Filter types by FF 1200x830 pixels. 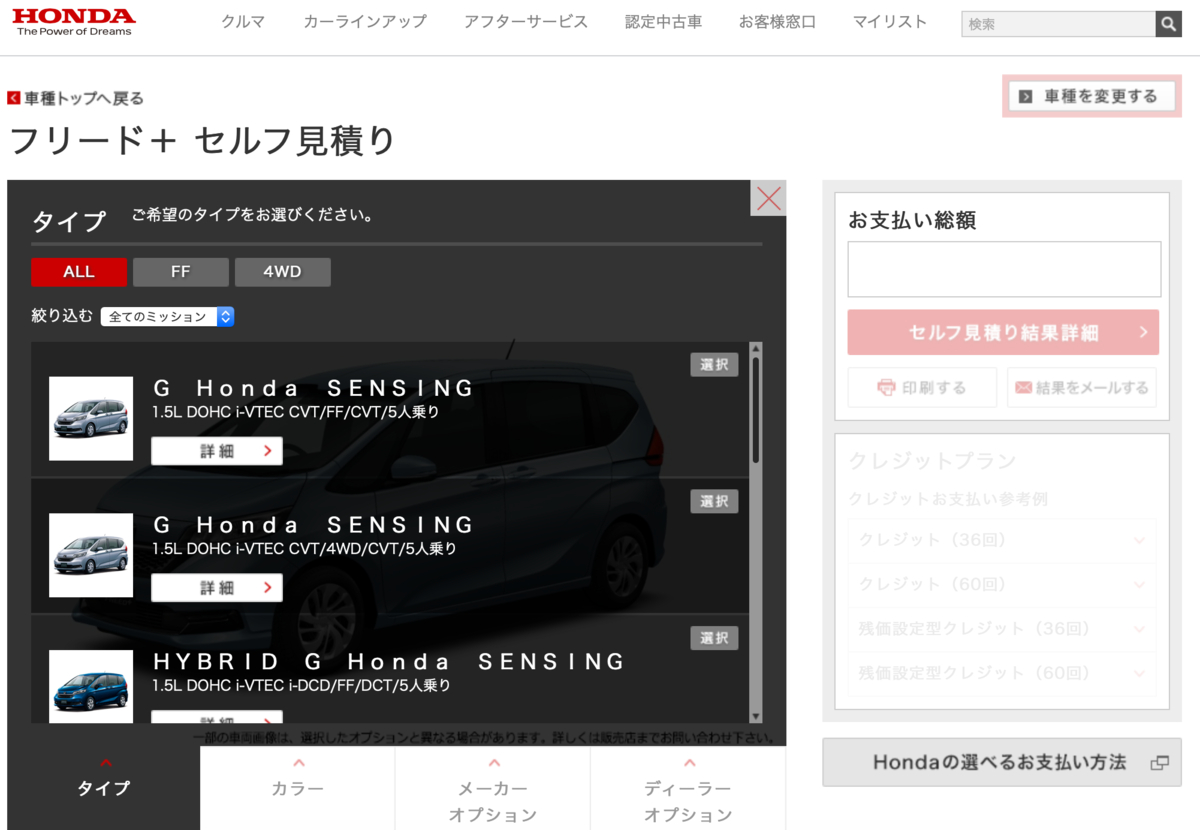[181, 272]
